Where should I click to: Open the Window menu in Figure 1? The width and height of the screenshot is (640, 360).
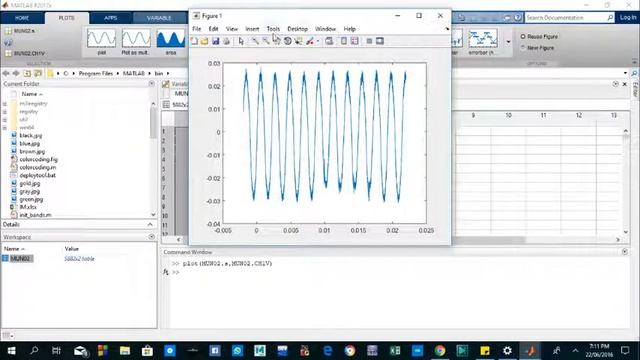pyautogui.click(x=325, y=29)
